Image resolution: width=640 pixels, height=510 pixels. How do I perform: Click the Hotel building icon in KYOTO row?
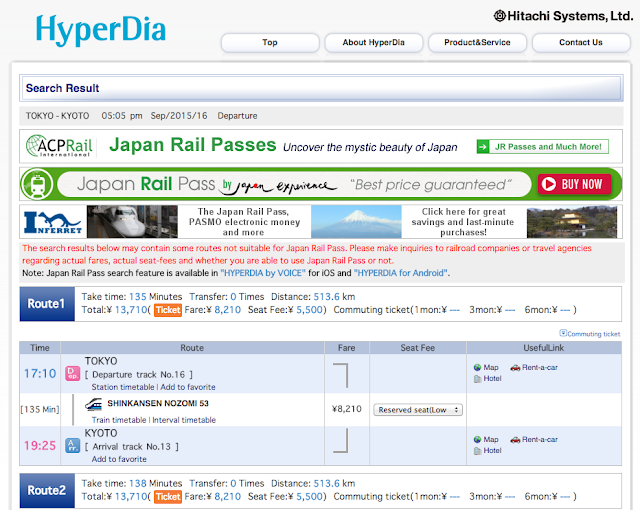coord(478,451)
